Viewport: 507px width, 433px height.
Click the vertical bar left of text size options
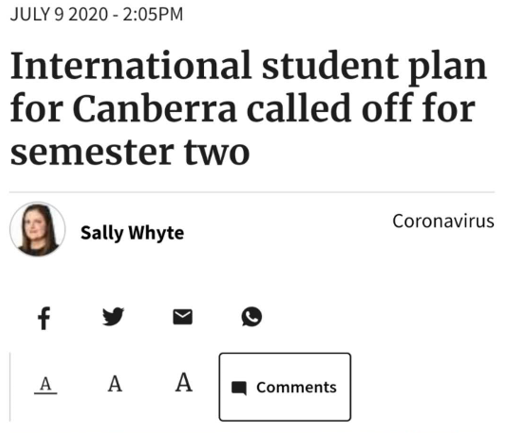(10, 387)
